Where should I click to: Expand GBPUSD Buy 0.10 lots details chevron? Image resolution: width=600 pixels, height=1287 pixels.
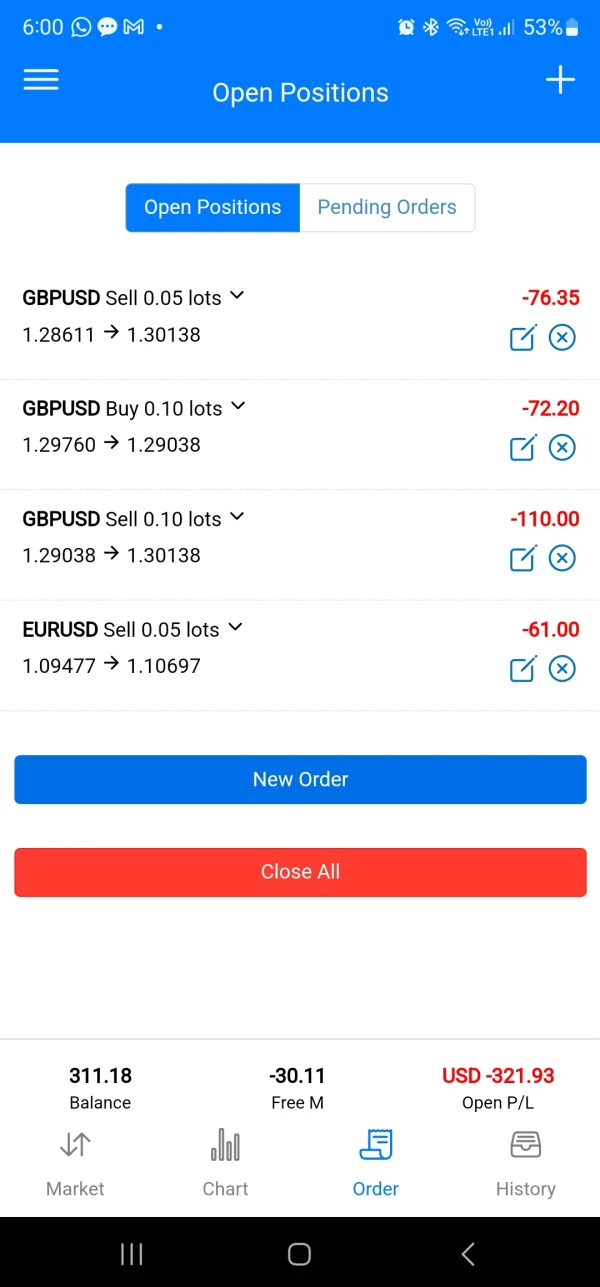point(237,406)
